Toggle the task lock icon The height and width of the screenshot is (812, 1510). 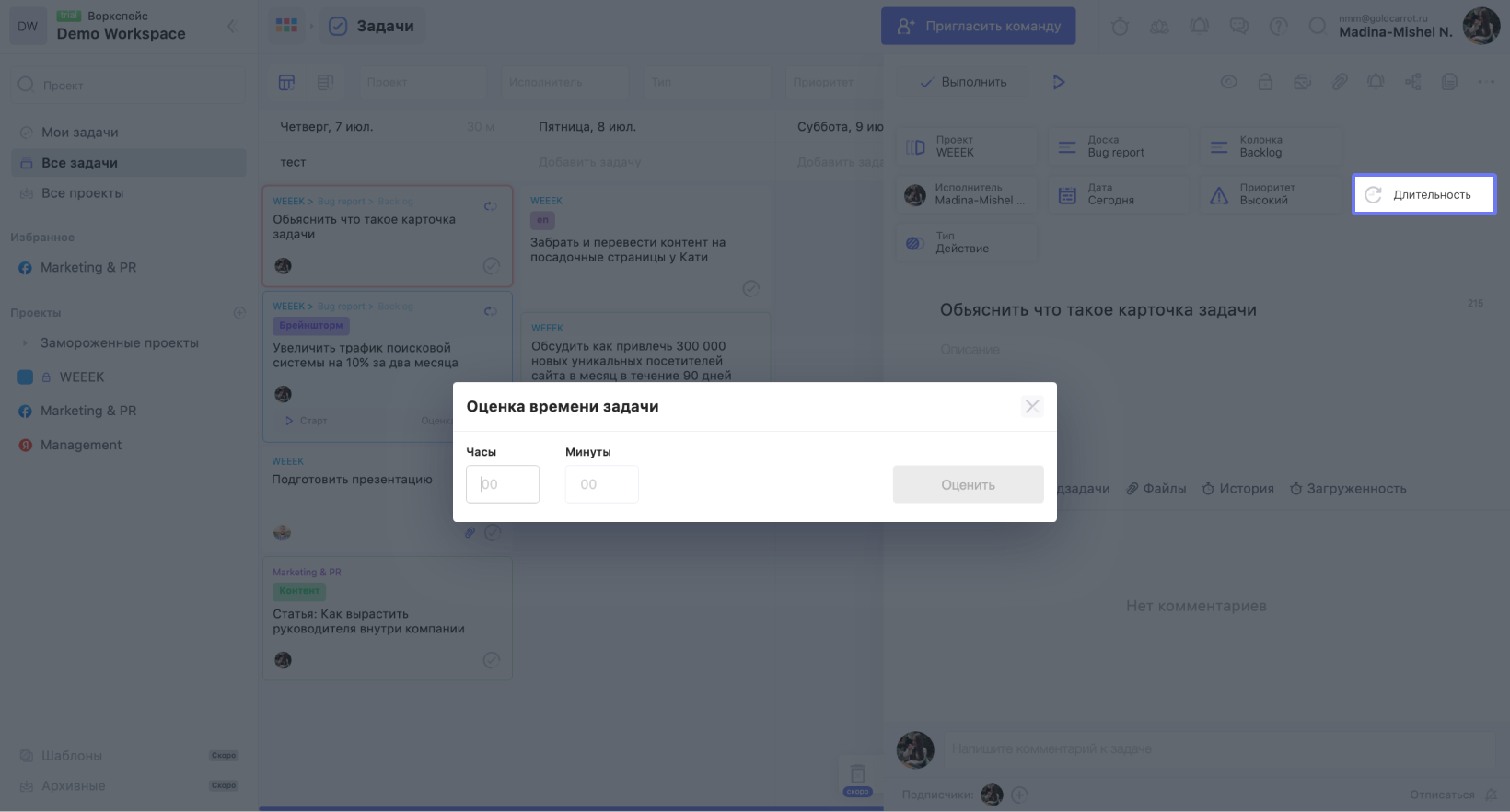(x=1265, y=82)
